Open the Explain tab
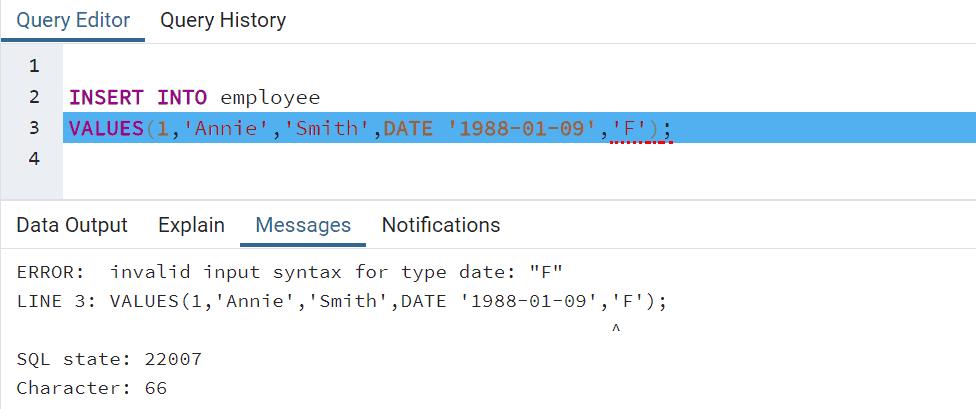Screen dimensions: 976x409 click(191, 225)
